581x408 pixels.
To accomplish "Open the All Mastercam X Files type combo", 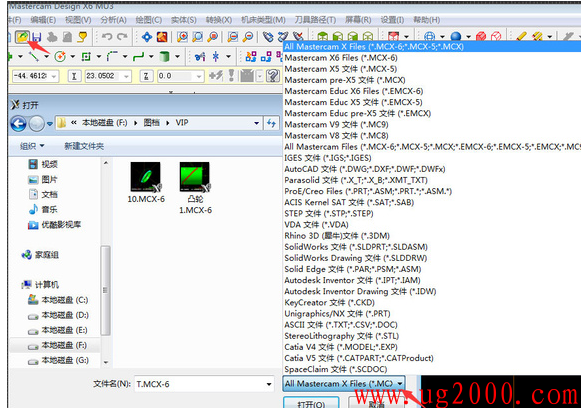I will click(x=343, y=384).
